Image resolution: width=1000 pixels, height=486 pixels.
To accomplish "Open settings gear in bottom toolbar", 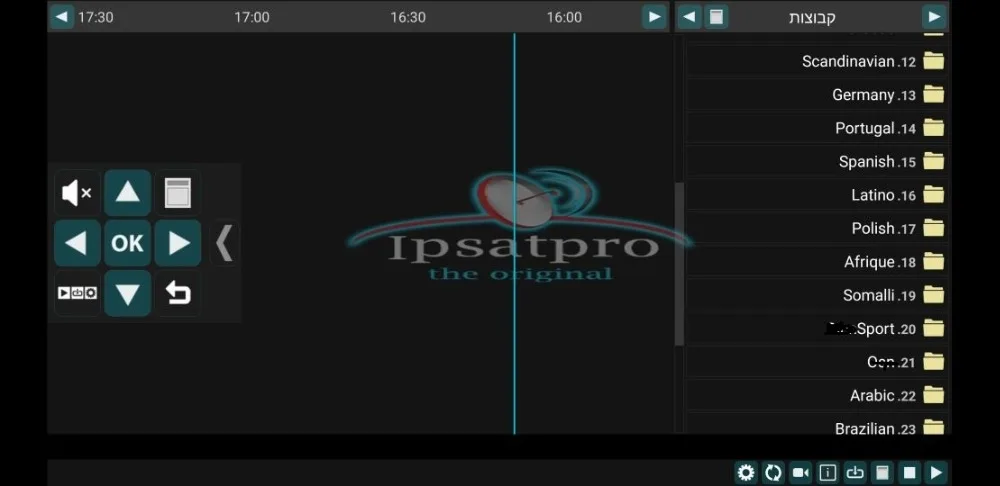I will point(746,473).
